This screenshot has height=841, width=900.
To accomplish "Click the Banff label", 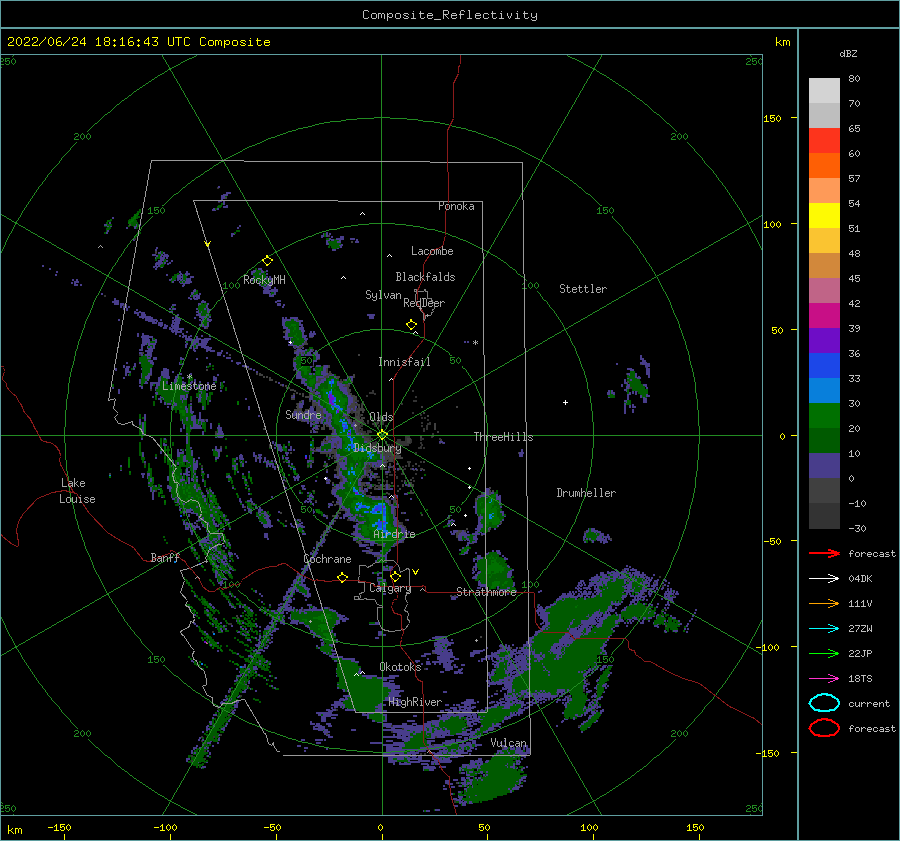I will (165, 557).
